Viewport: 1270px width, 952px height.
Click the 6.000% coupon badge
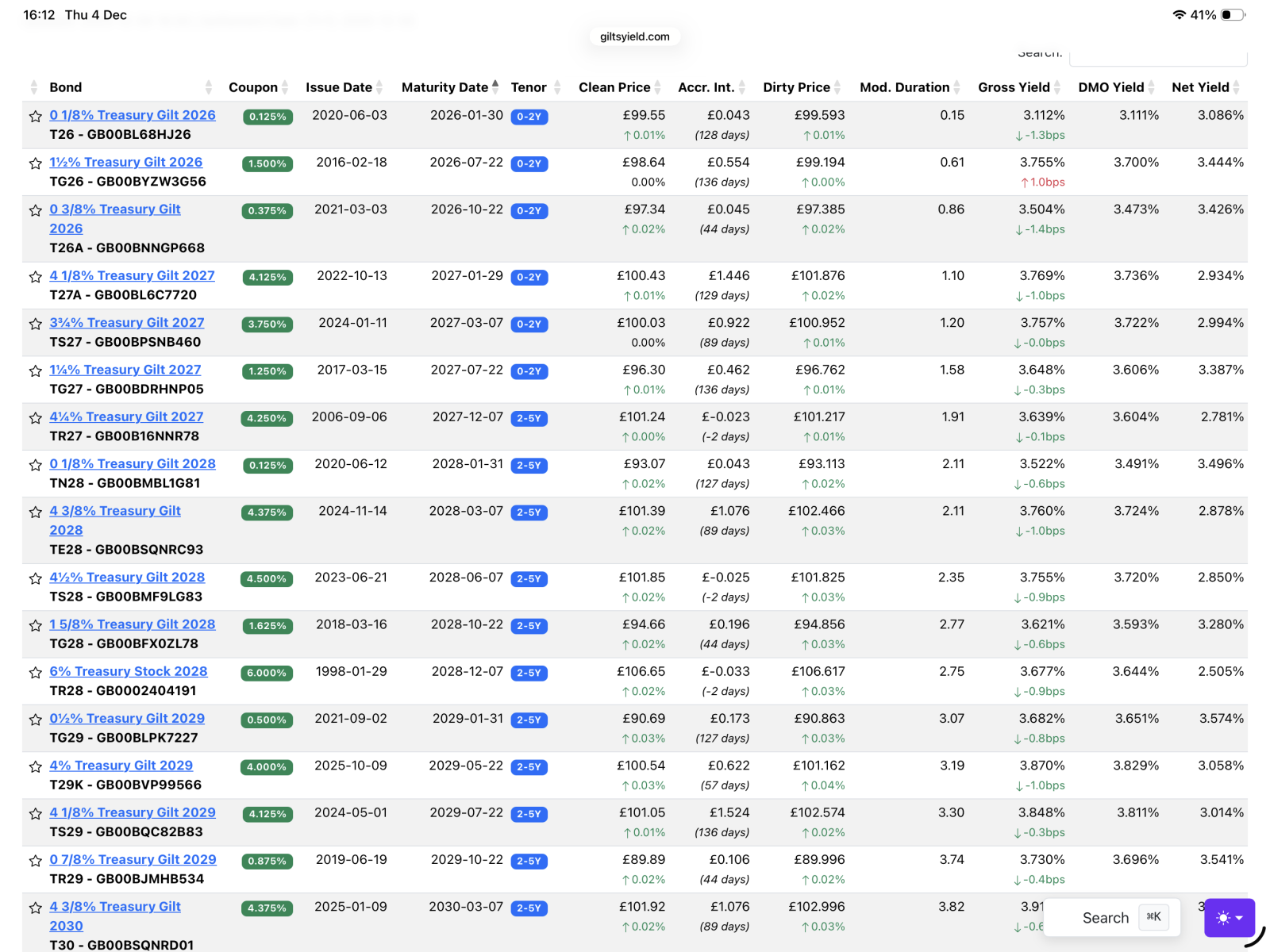click(267, 673)
